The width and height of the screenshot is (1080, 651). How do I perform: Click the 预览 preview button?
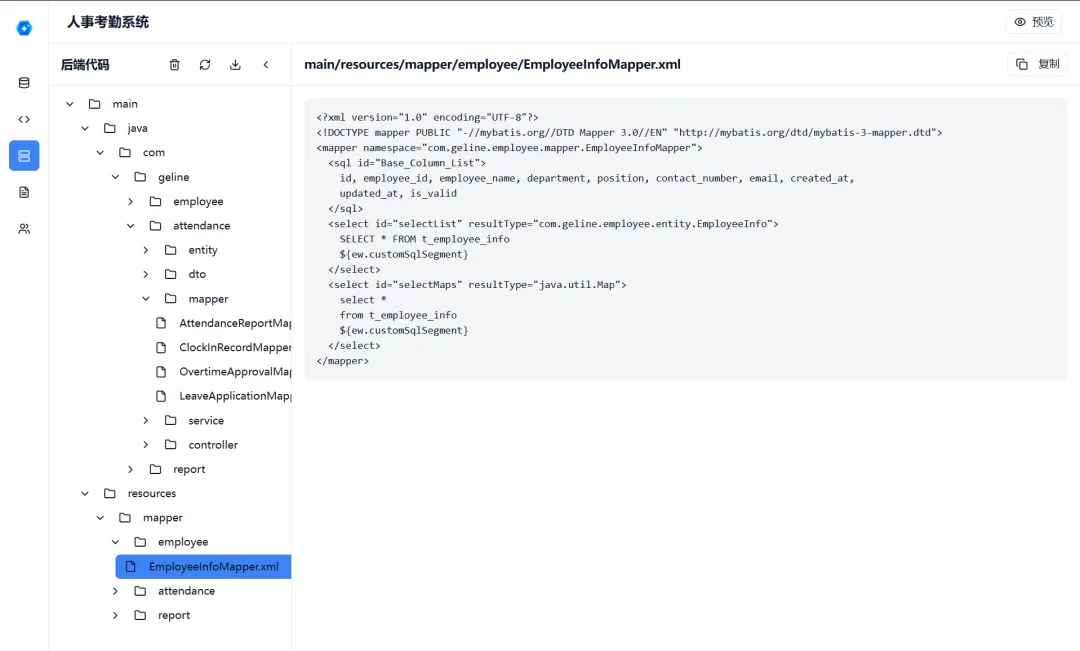(1033, 22)
